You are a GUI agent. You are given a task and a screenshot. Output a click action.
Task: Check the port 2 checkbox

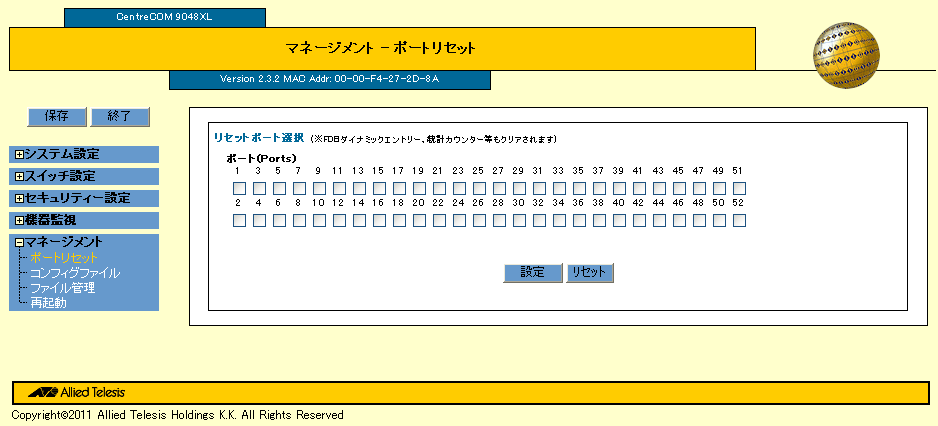239,220
